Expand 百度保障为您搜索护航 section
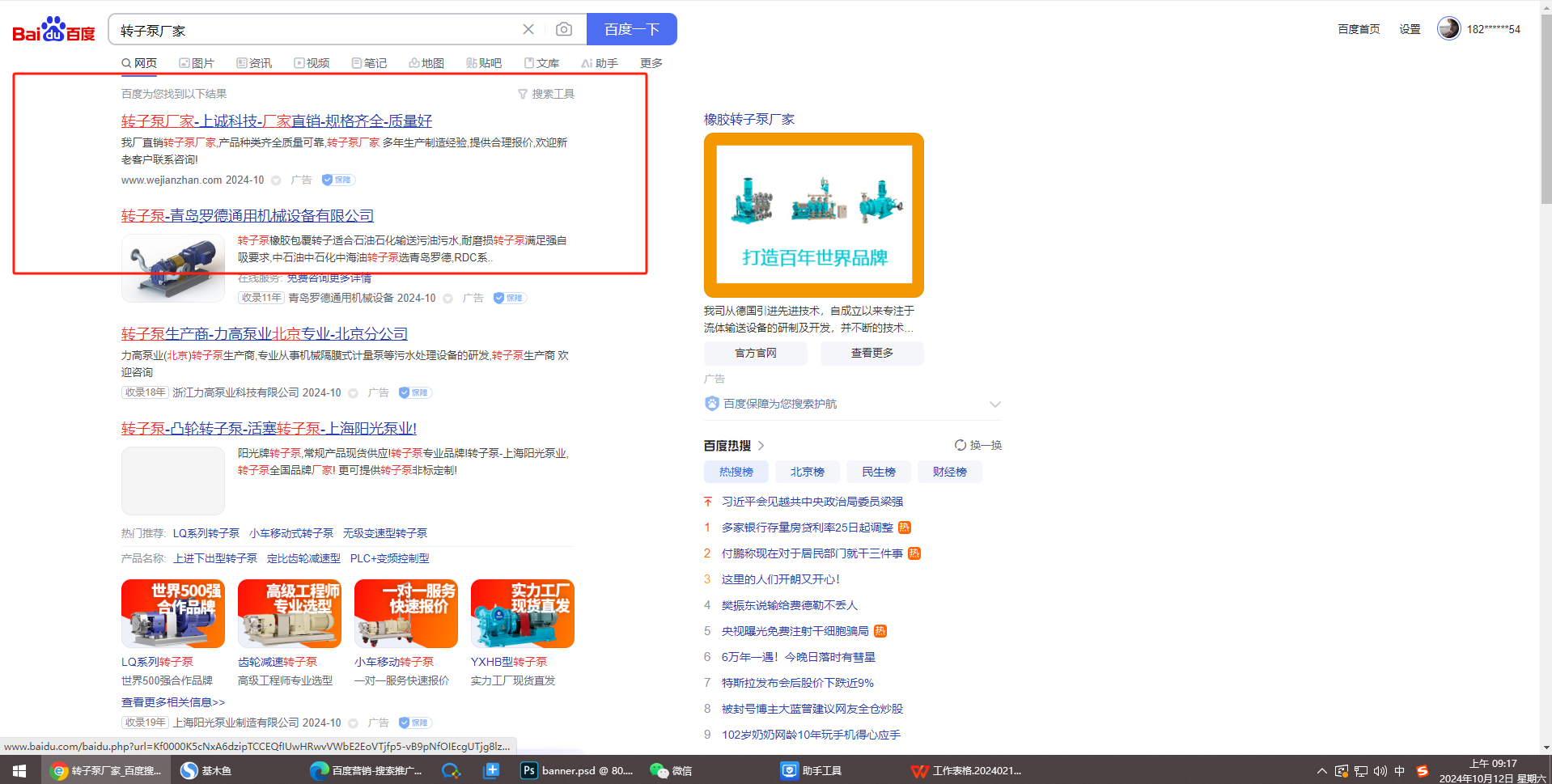 point(994,404)
